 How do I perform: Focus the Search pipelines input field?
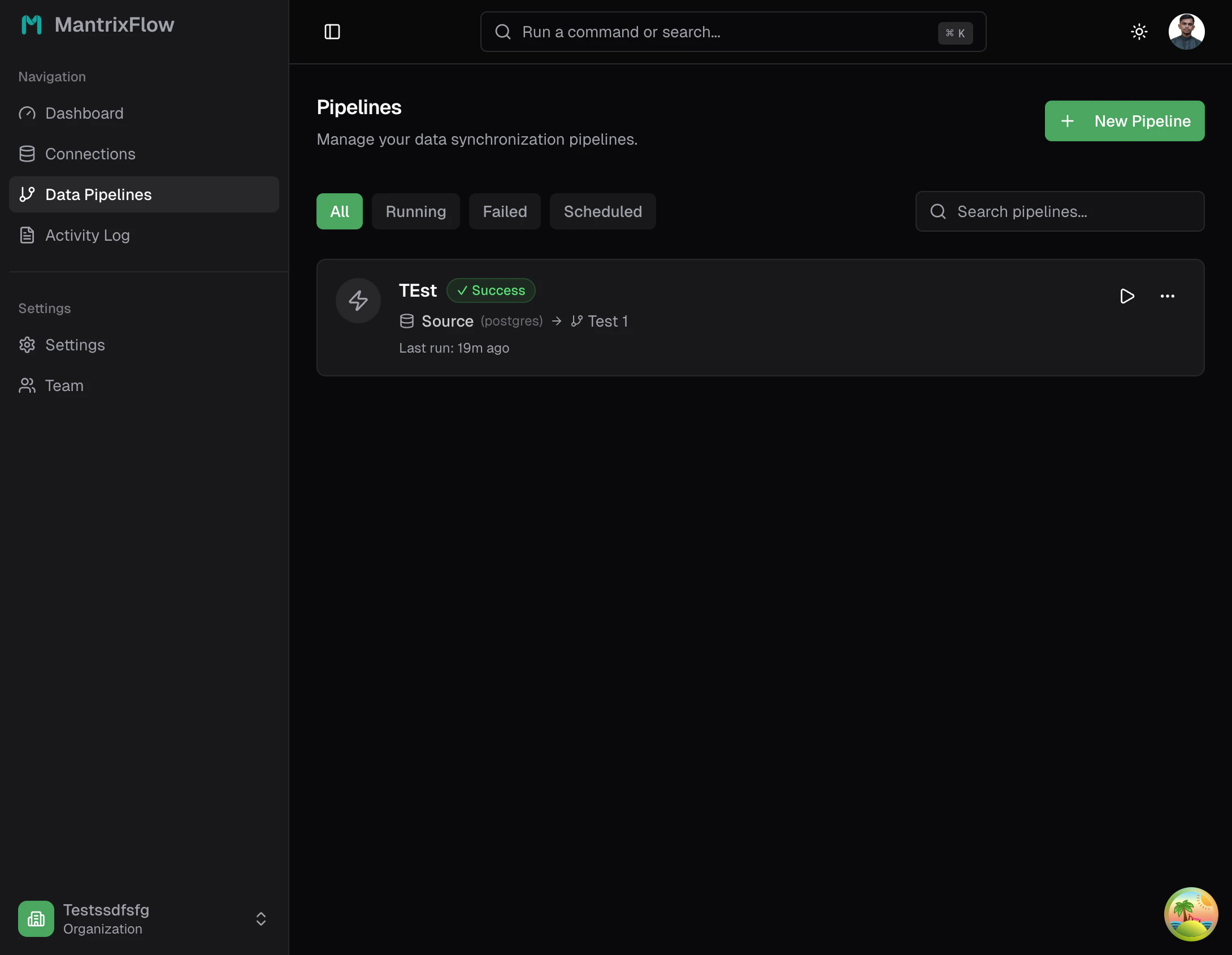[x=1060, y=211]
